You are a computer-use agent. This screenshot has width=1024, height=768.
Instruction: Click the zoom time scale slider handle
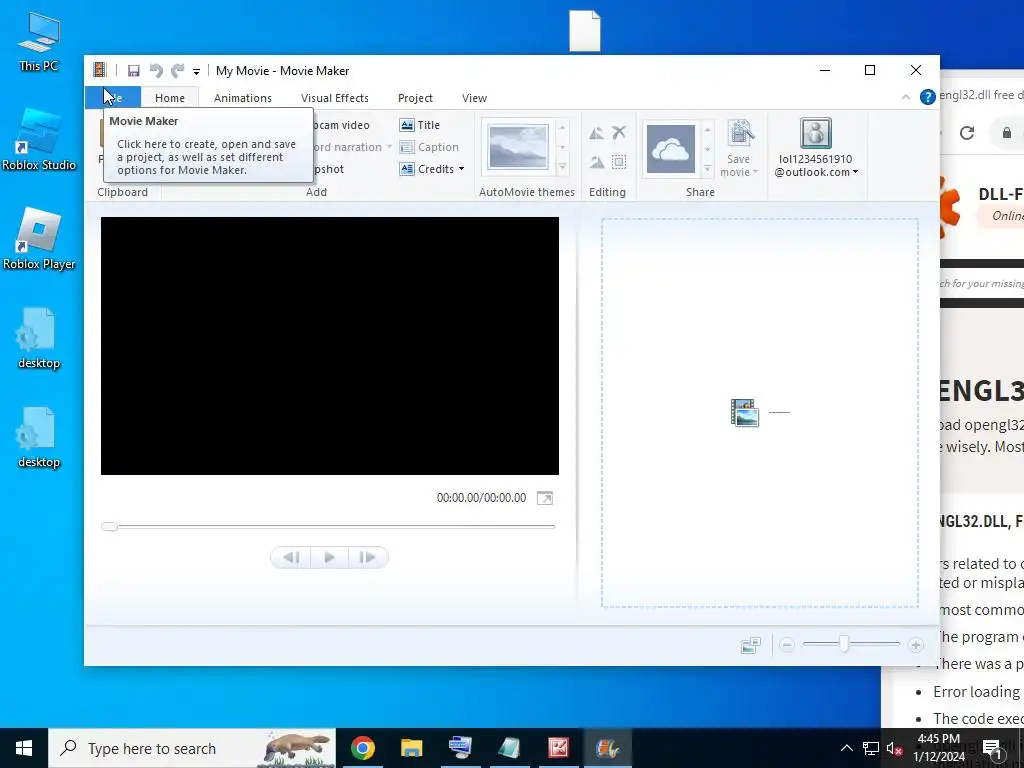click(844, 645)
